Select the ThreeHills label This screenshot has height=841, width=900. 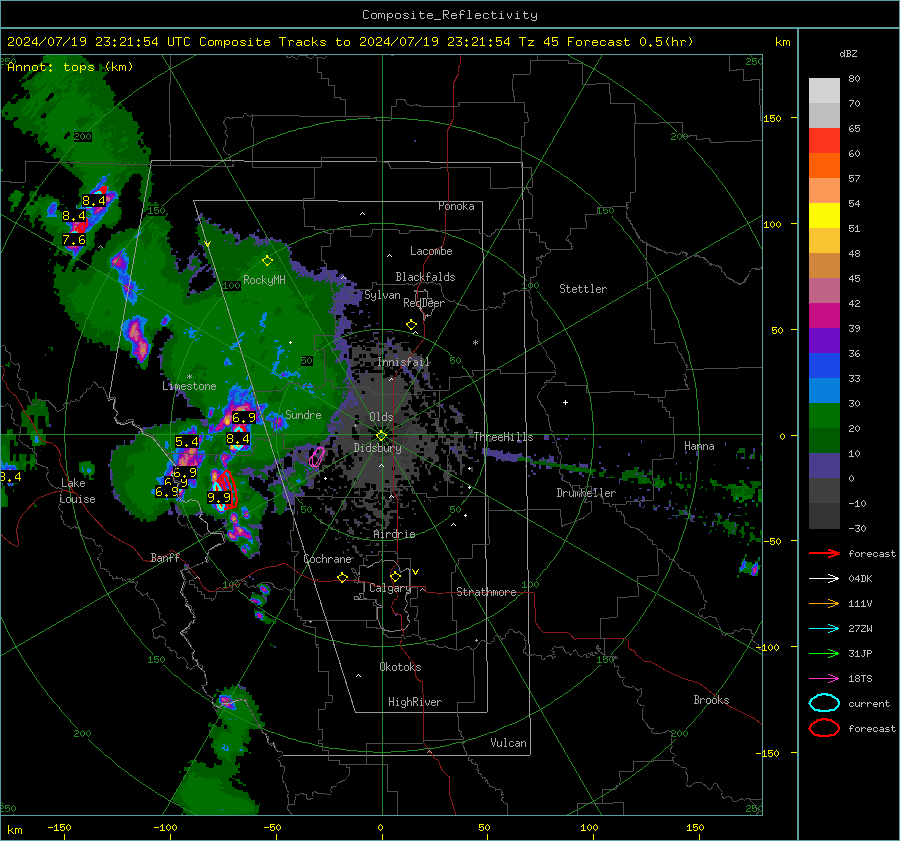tap(503, 437)
